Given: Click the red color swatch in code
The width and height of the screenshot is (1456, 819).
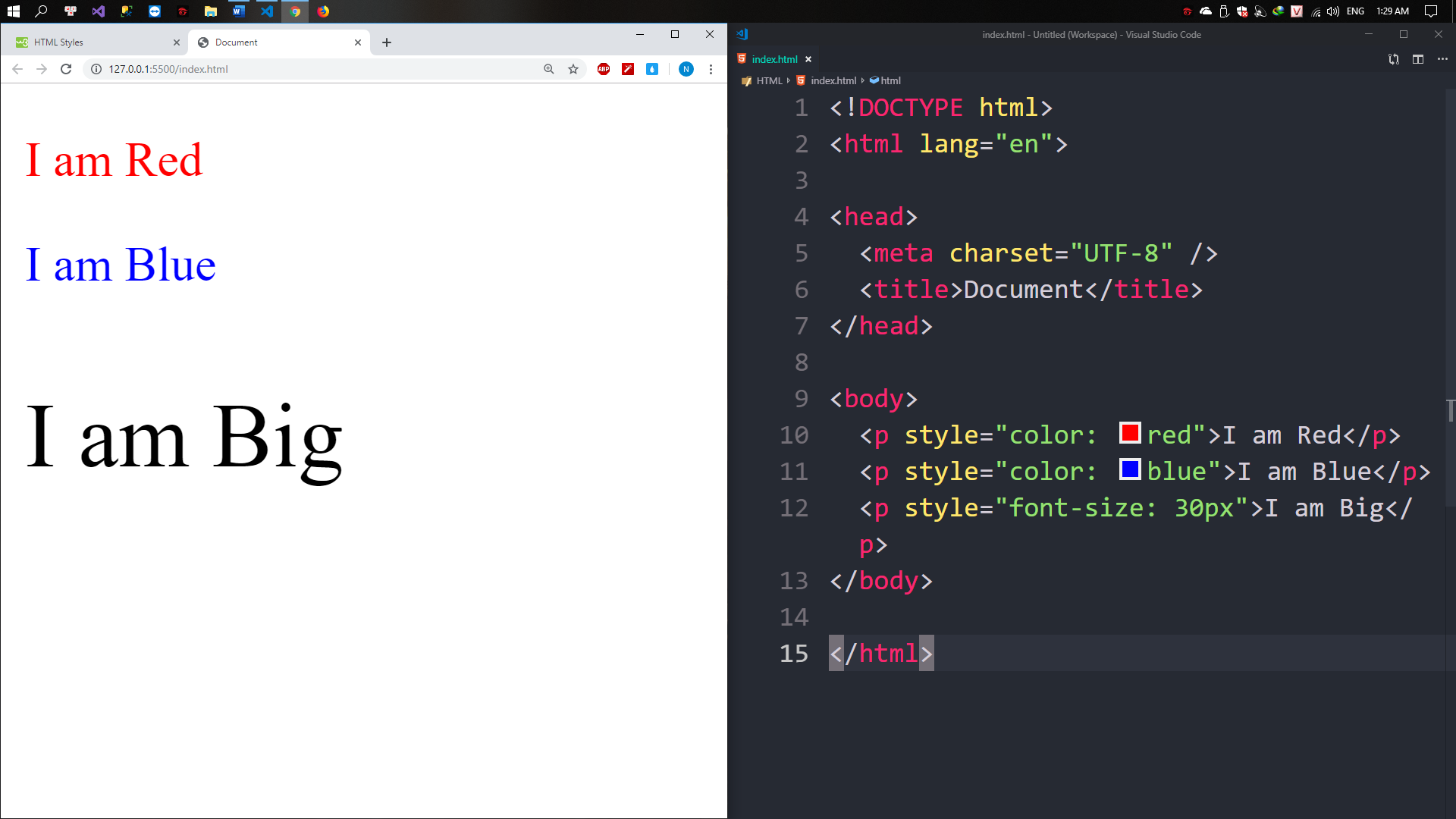Looking at the screenshot, I should (x=1130, y=433).
